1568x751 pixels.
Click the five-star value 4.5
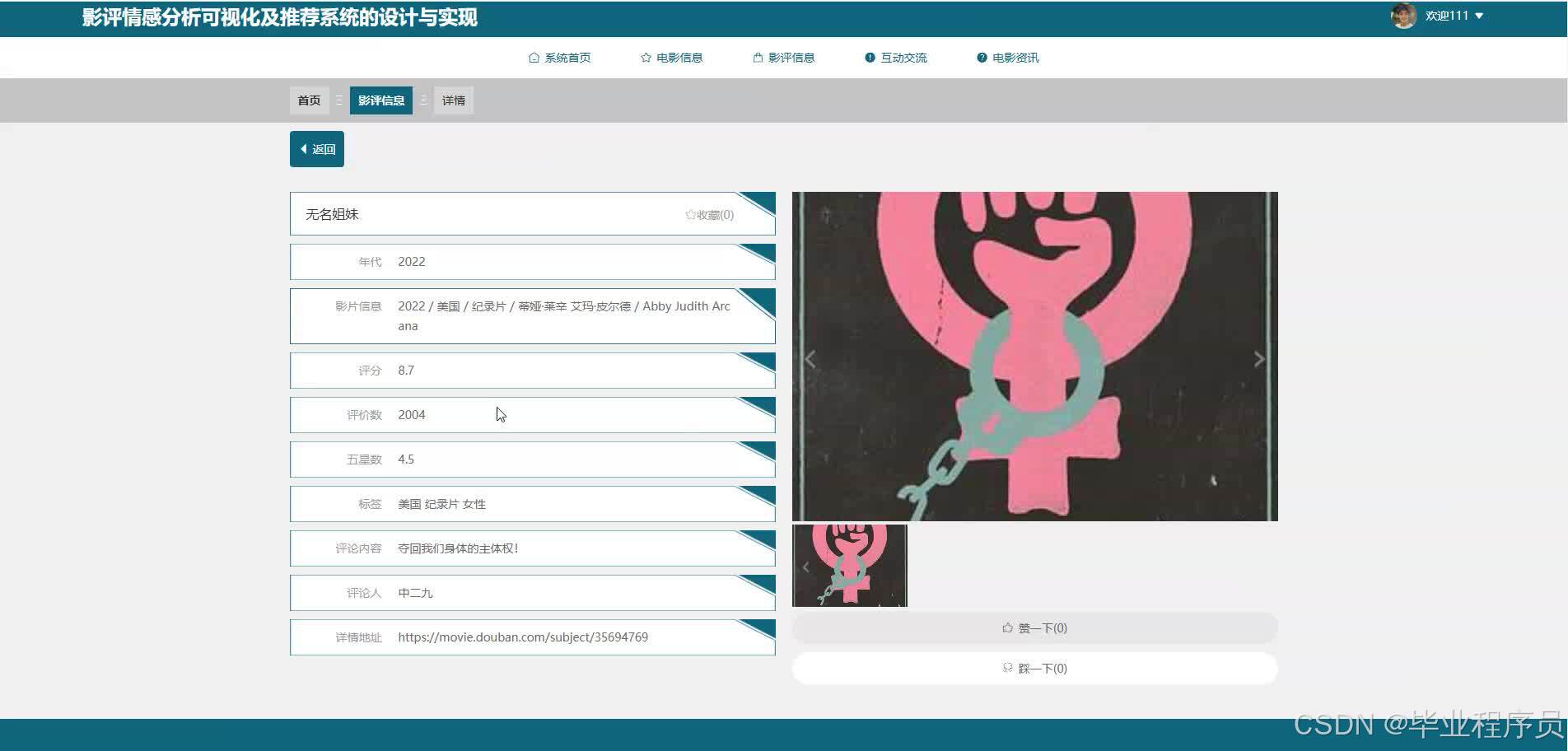coord(406,459)
